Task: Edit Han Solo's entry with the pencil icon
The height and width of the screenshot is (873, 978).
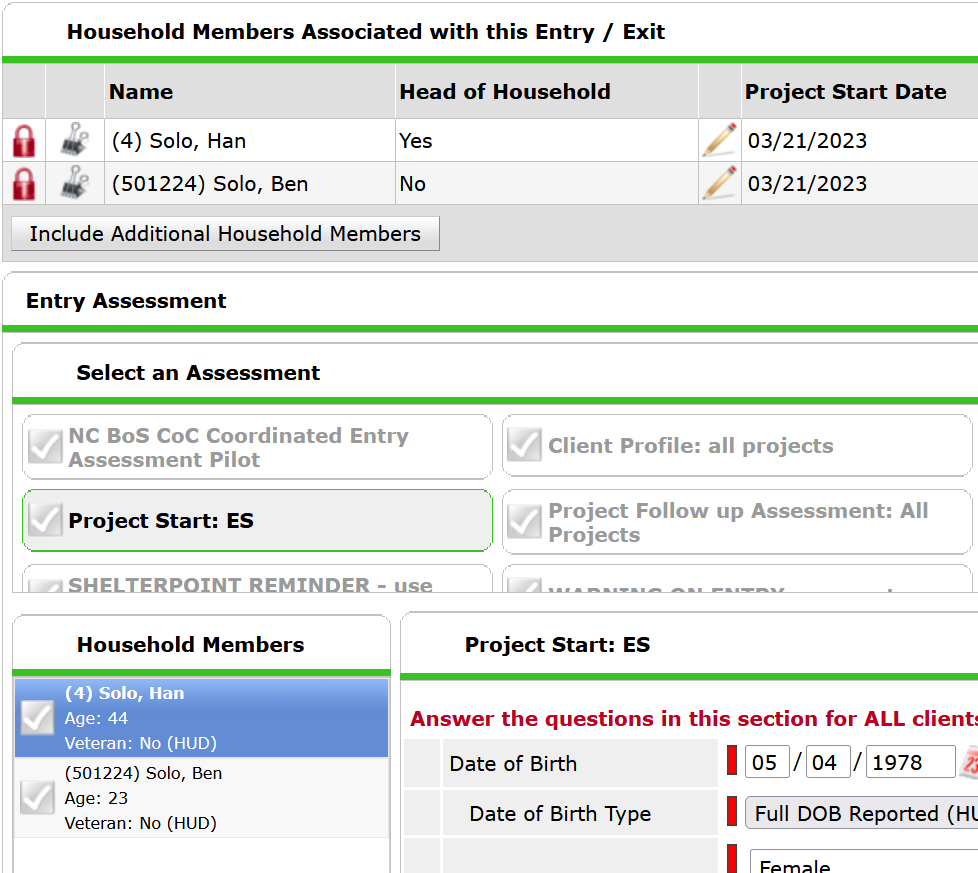Action: [718, 140]
